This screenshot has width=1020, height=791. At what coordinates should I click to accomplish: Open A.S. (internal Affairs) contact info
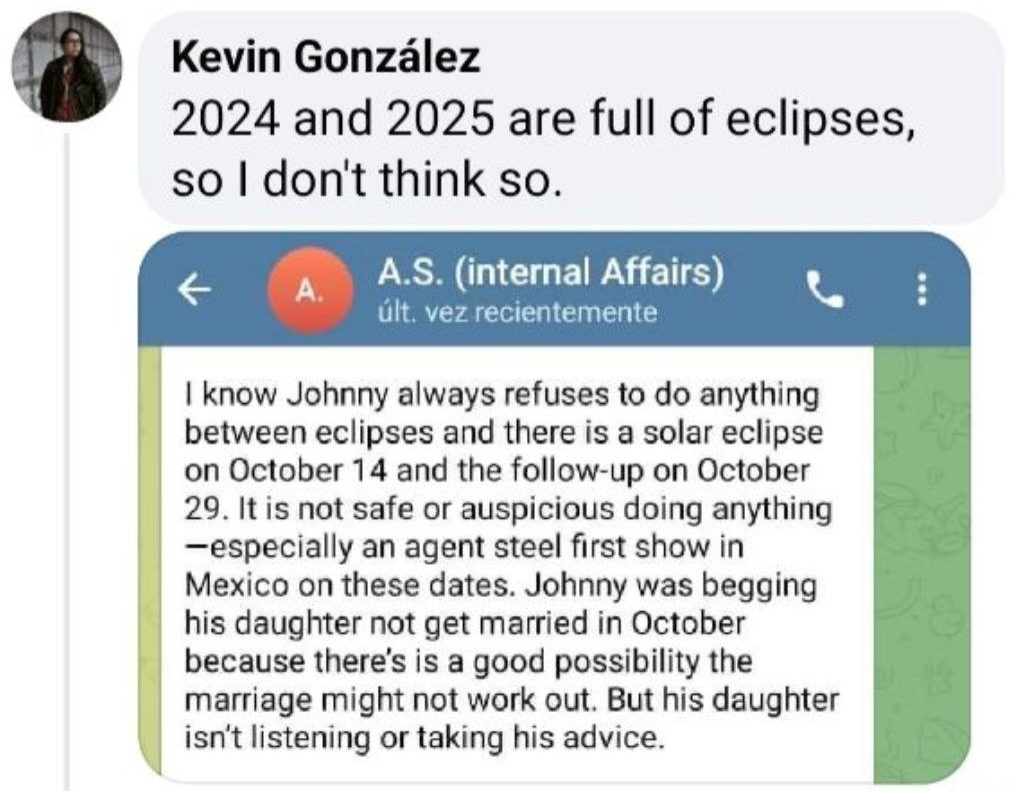(549, 272)
